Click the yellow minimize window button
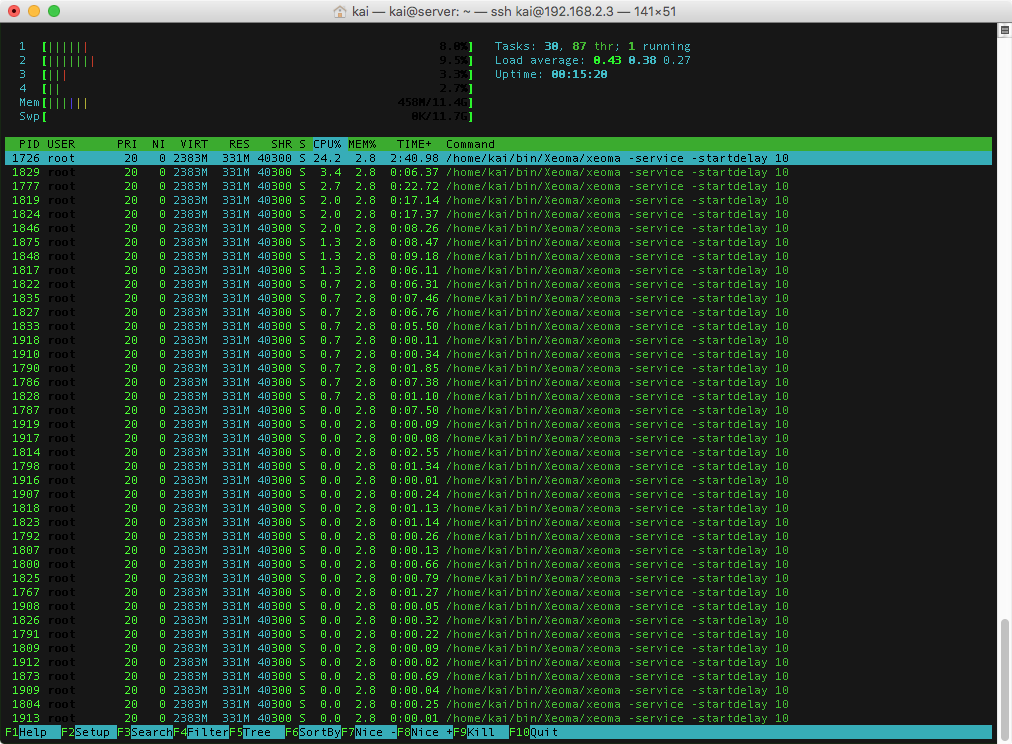 (34, 11)
